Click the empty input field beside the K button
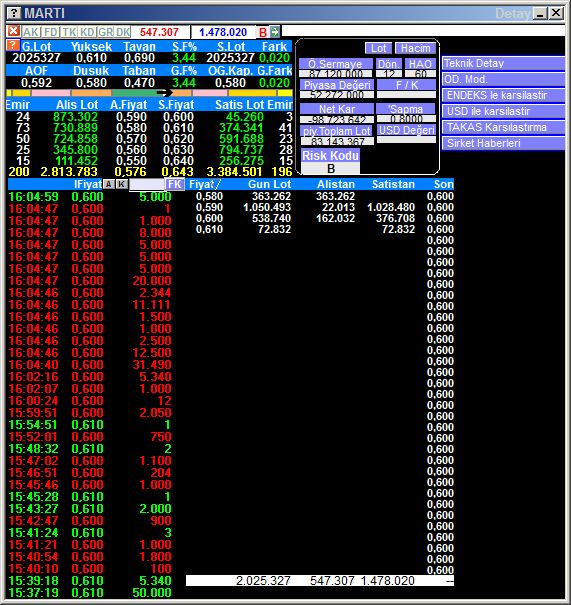 147,184
